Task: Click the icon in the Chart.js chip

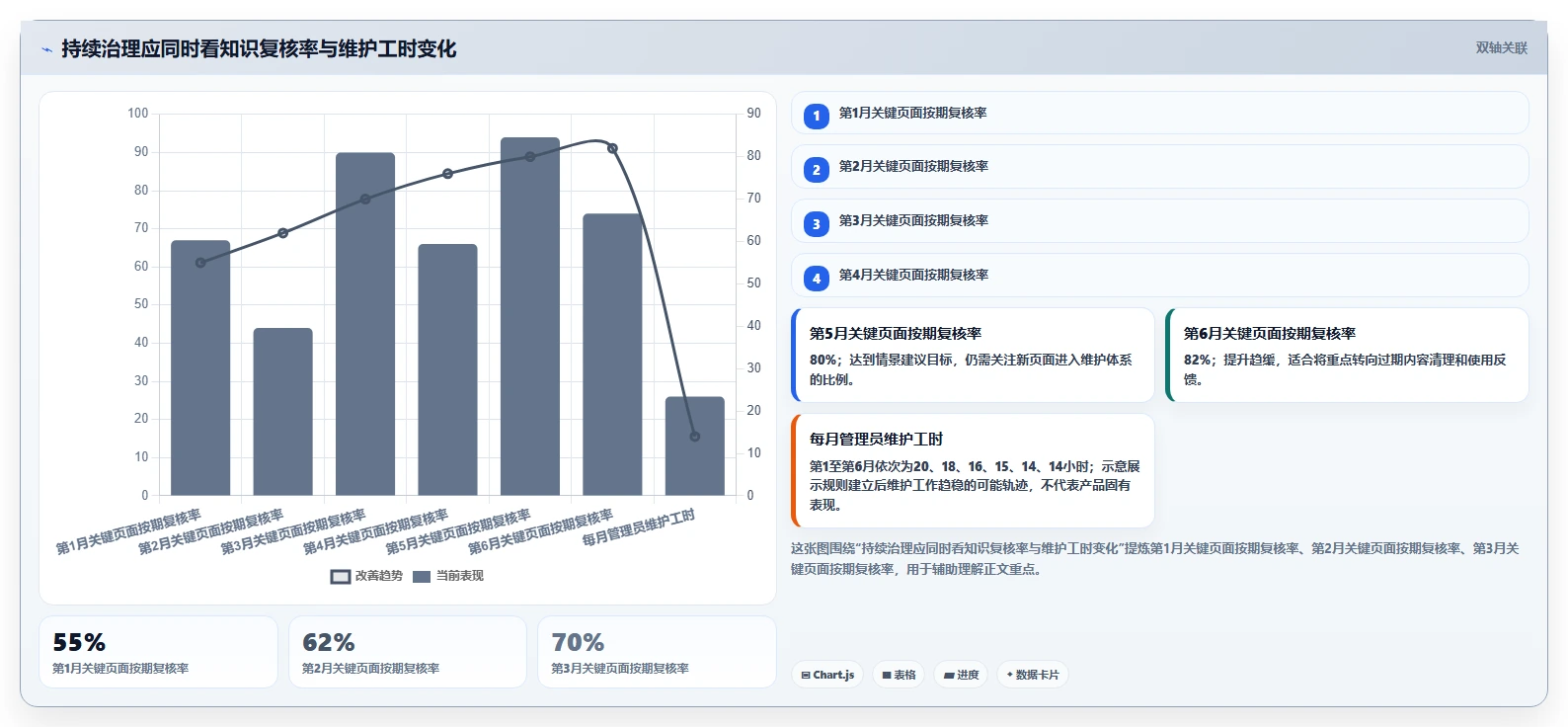Action: [x=806, y=676]
